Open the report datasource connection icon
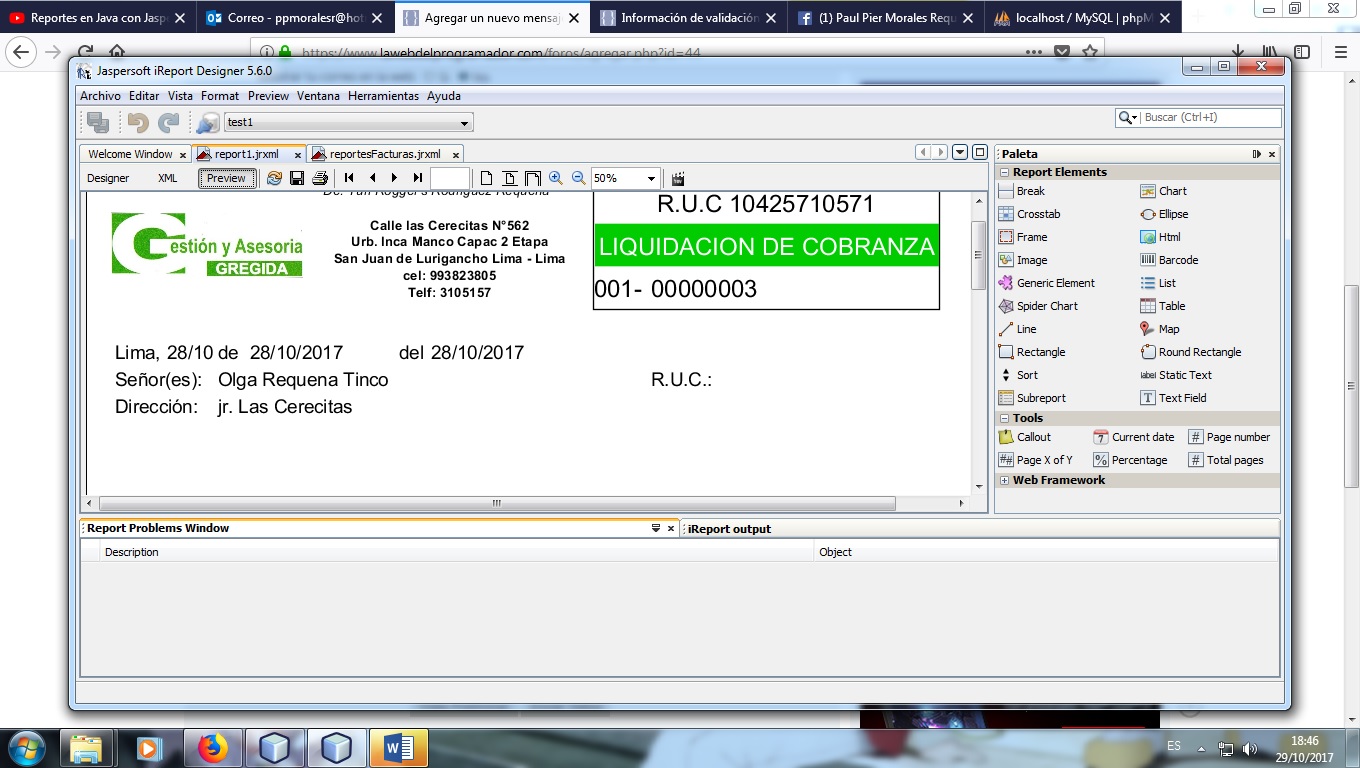Screen dimensions: 1360x768 (x=207, y=122)
